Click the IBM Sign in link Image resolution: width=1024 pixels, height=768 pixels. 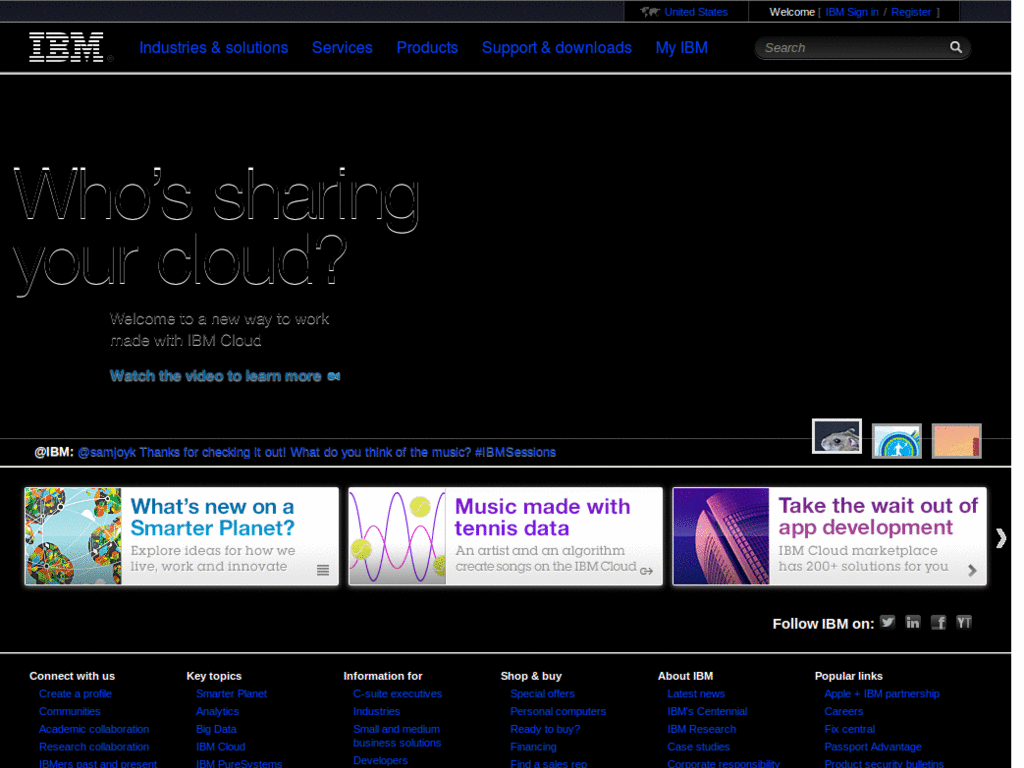[852, 12]
